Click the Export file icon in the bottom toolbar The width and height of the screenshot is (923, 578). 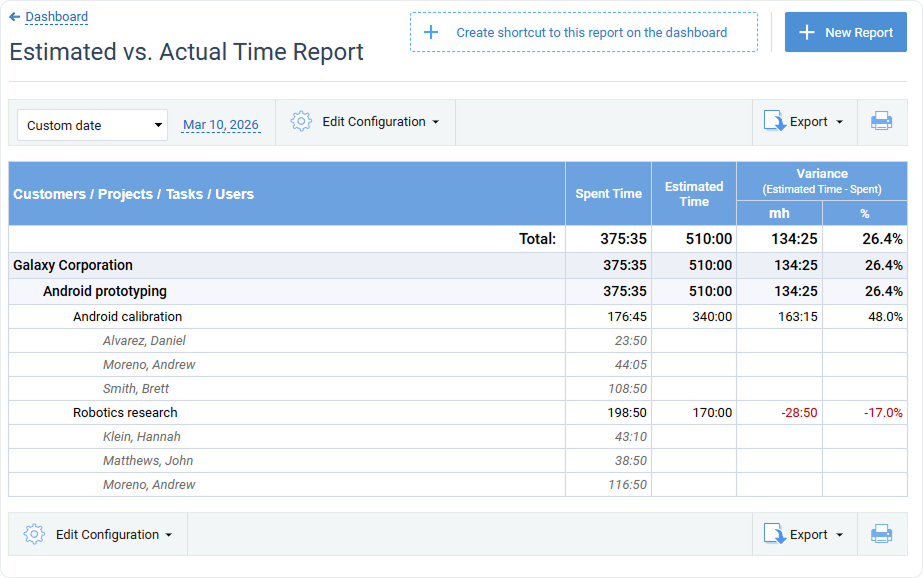[x=771, y=533]
